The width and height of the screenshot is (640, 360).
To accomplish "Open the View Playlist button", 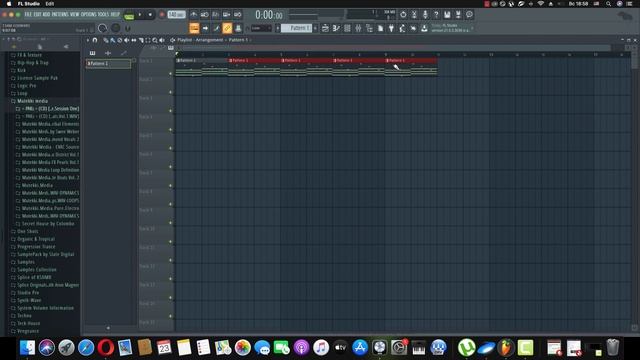I will [x=194, y=28].
